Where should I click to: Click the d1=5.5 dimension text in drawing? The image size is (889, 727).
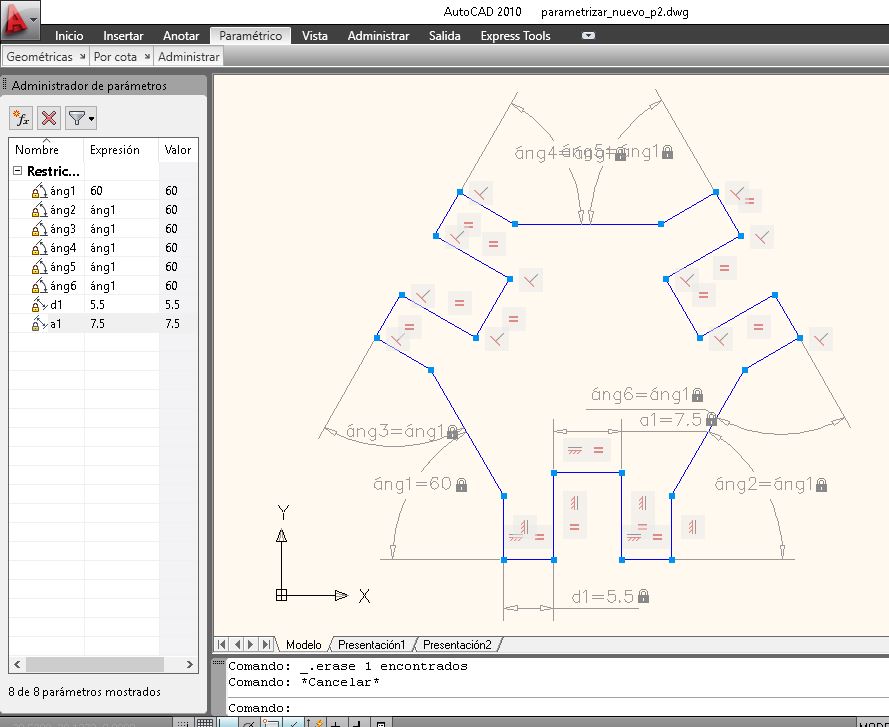click(602, 596)
